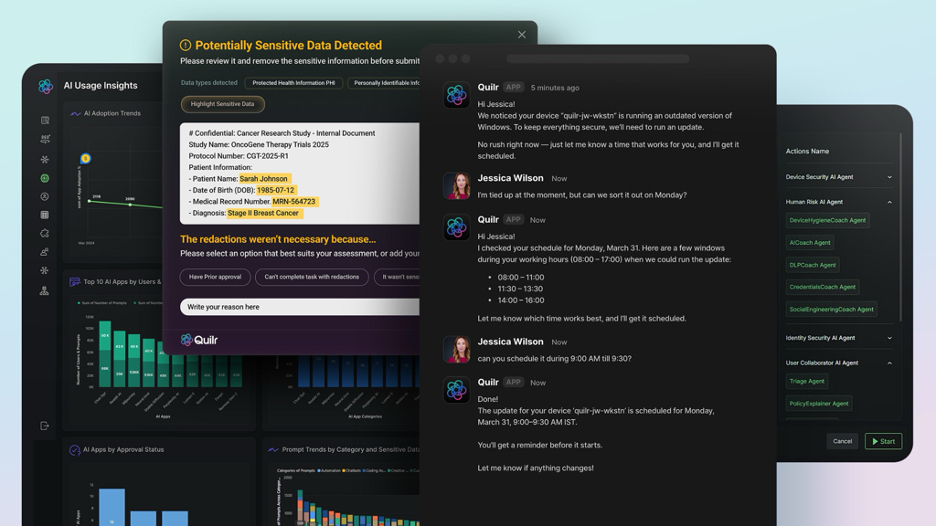Click the table grid sidebar icon
The image size is (936, 526).
[x=45, y=215]
